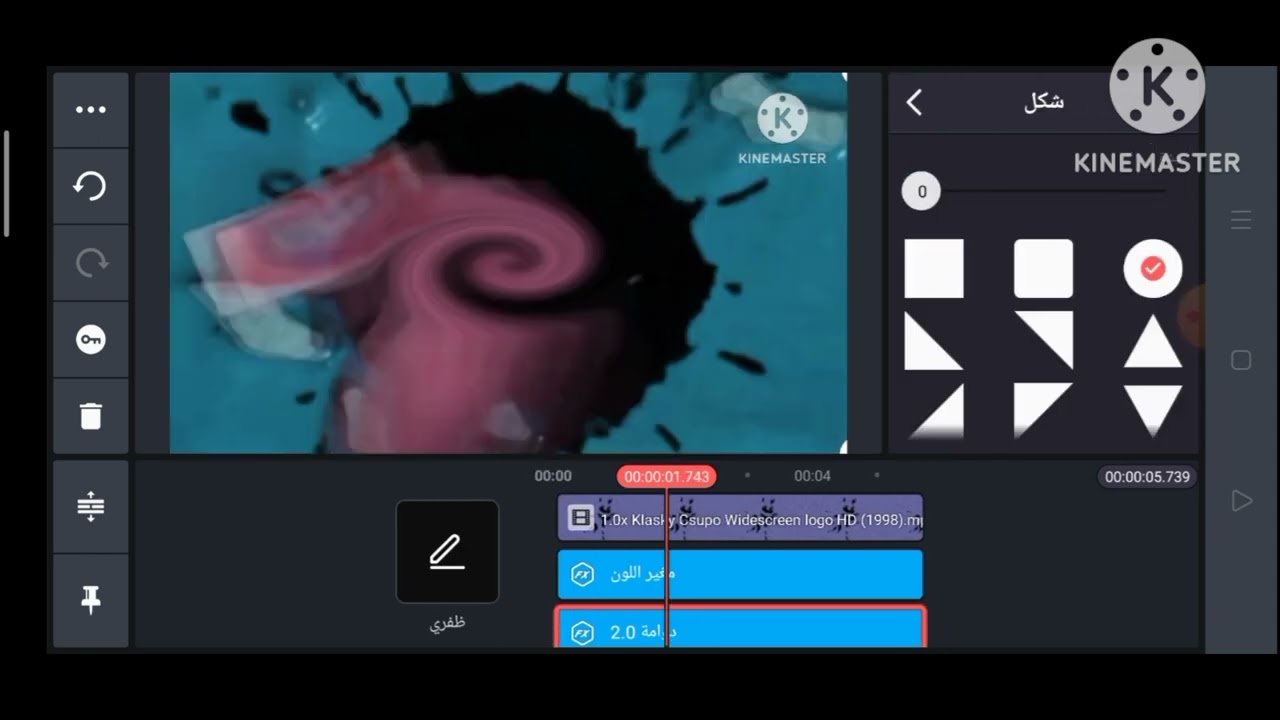Choose the downward-pointing triangle shape
The image size is (1280, 720).
click(x=1153, y=411)
